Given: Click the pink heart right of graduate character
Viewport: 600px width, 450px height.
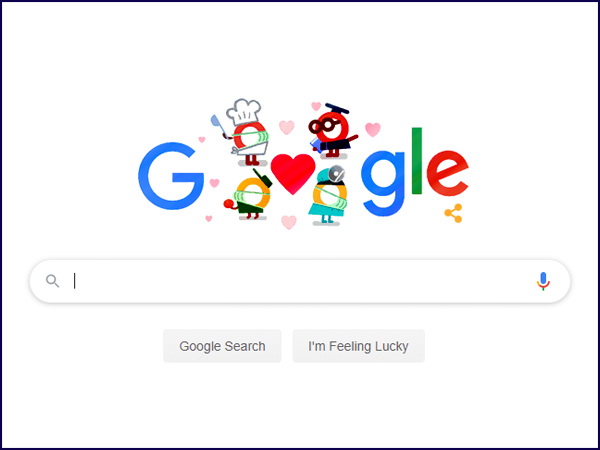Looking at the screenshot, I should [373, 129].
